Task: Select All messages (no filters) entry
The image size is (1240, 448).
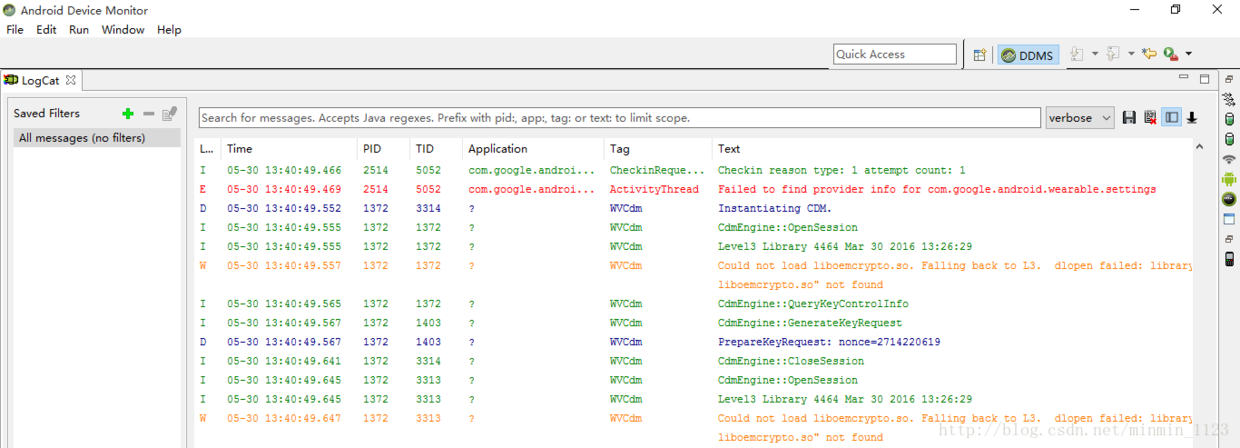Action: click(97, 138)
